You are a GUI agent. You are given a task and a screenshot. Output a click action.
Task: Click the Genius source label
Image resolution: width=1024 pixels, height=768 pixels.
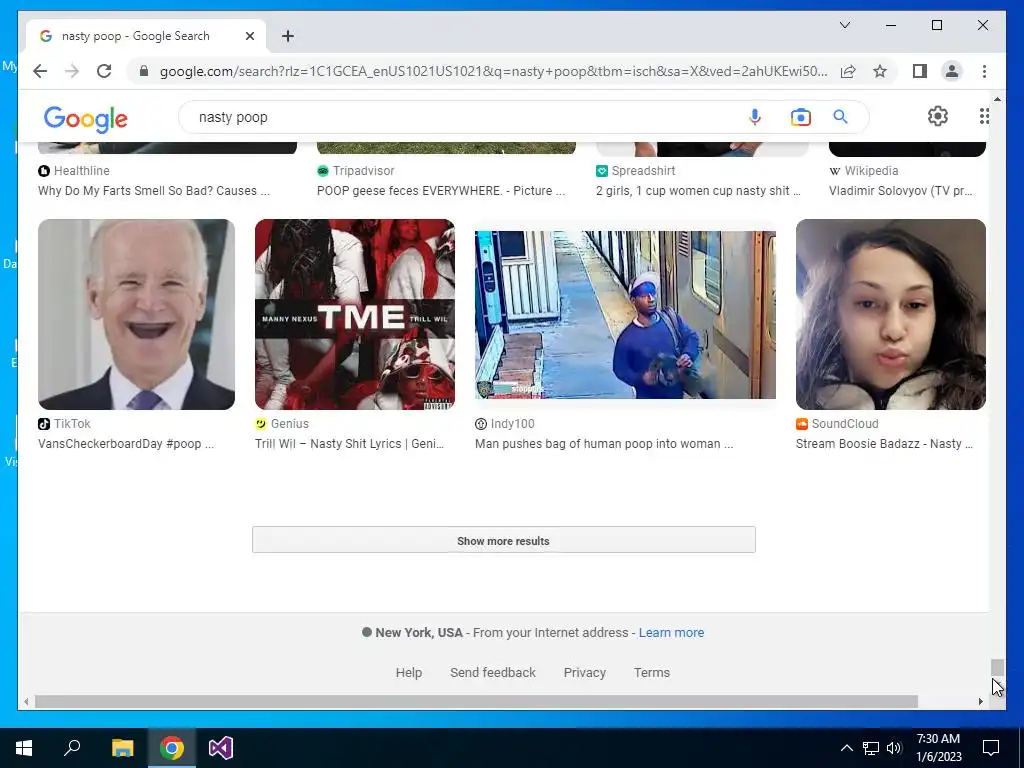282,423
